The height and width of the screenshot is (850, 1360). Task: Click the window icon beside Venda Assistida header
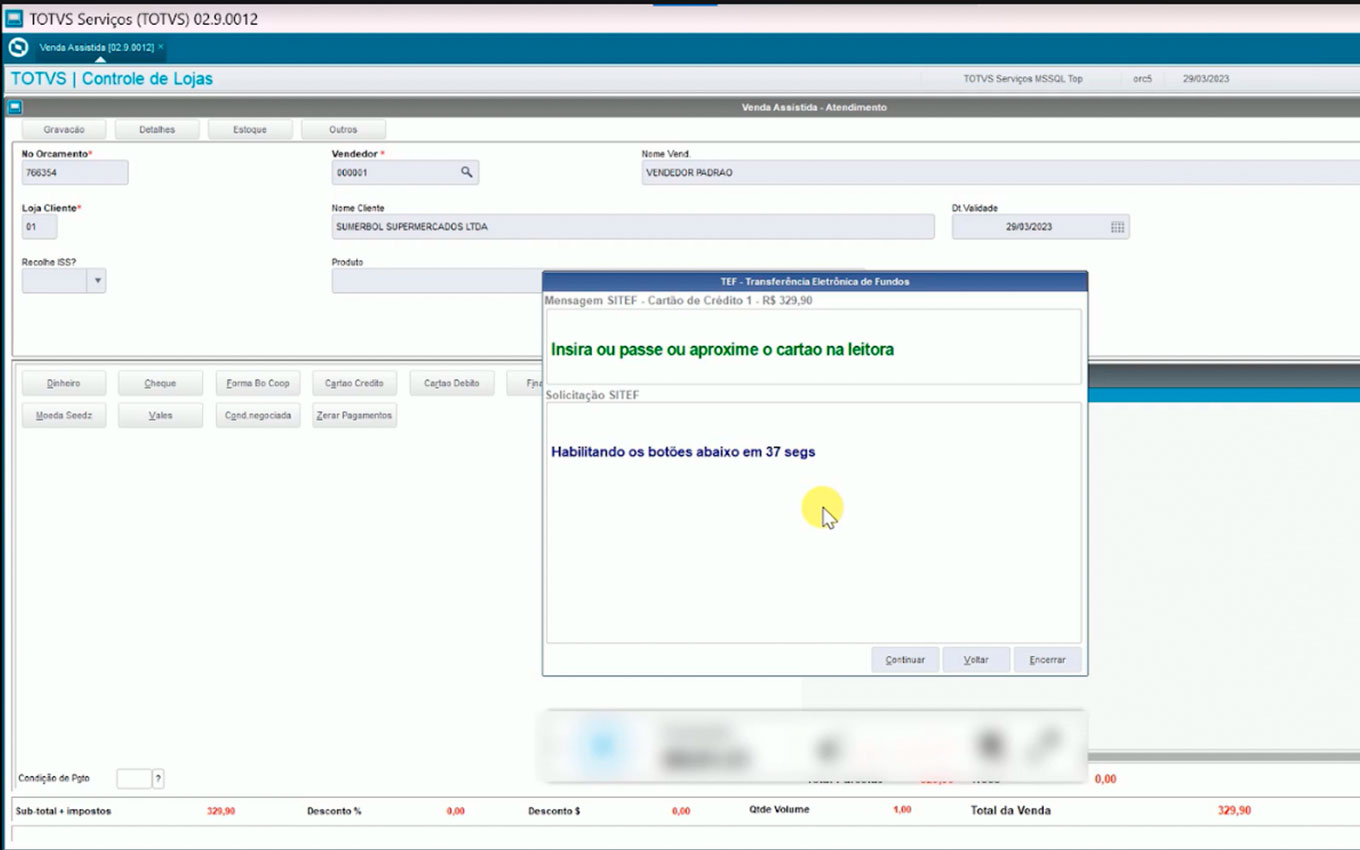click(x=15, y=107)
